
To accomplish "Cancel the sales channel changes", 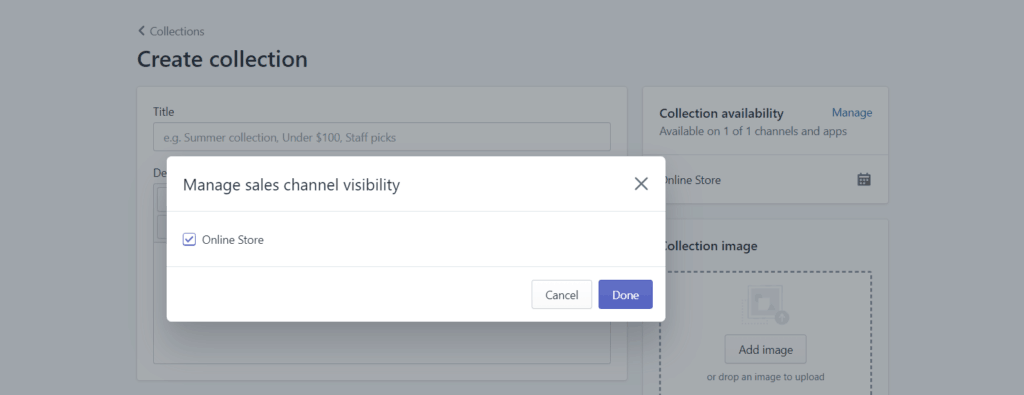I will coord(562,294).
